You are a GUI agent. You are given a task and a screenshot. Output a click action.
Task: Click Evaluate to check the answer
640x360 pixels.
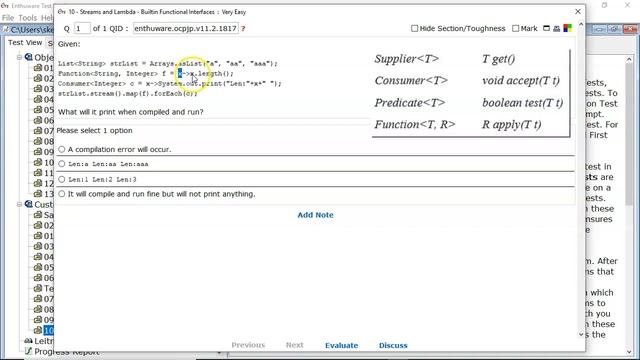(341, 345)
